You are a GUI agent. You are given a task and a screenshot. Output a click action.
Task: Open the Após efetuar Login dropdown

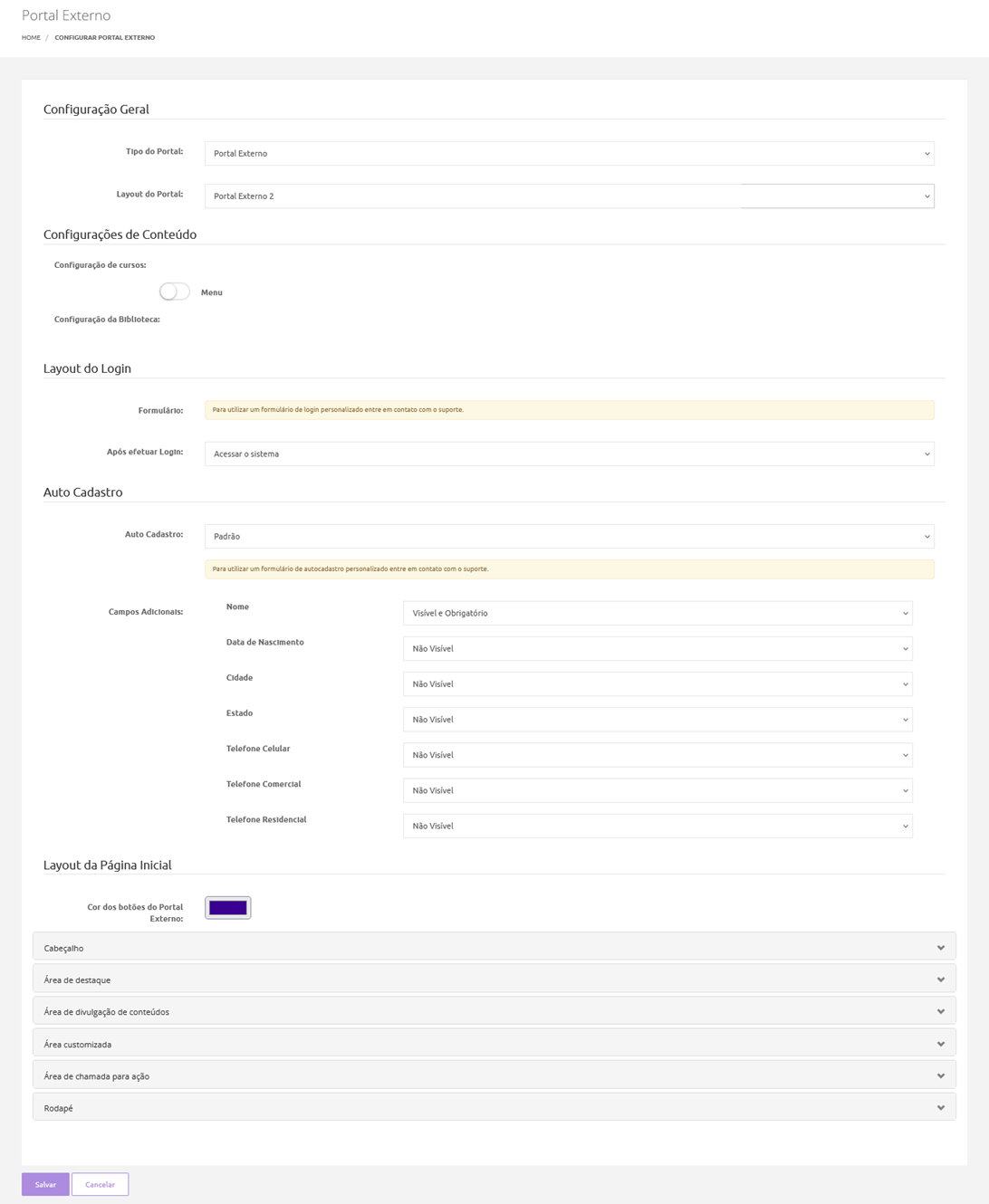(x=569, y=454)
